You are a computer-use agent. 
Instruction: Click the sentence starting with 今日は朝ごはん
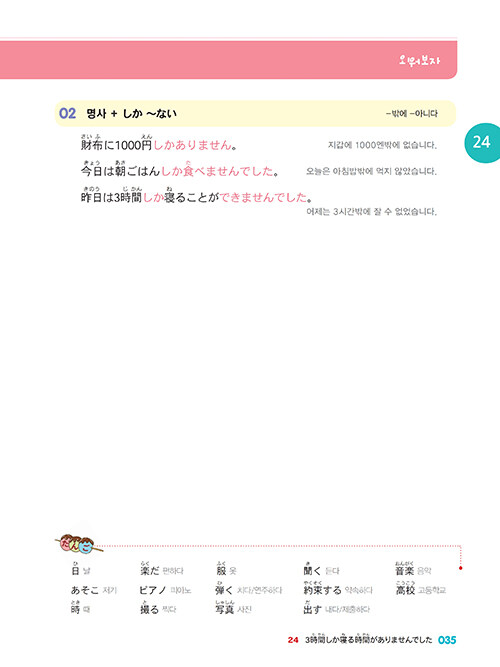pyautogui.click(x=180, y=169)
